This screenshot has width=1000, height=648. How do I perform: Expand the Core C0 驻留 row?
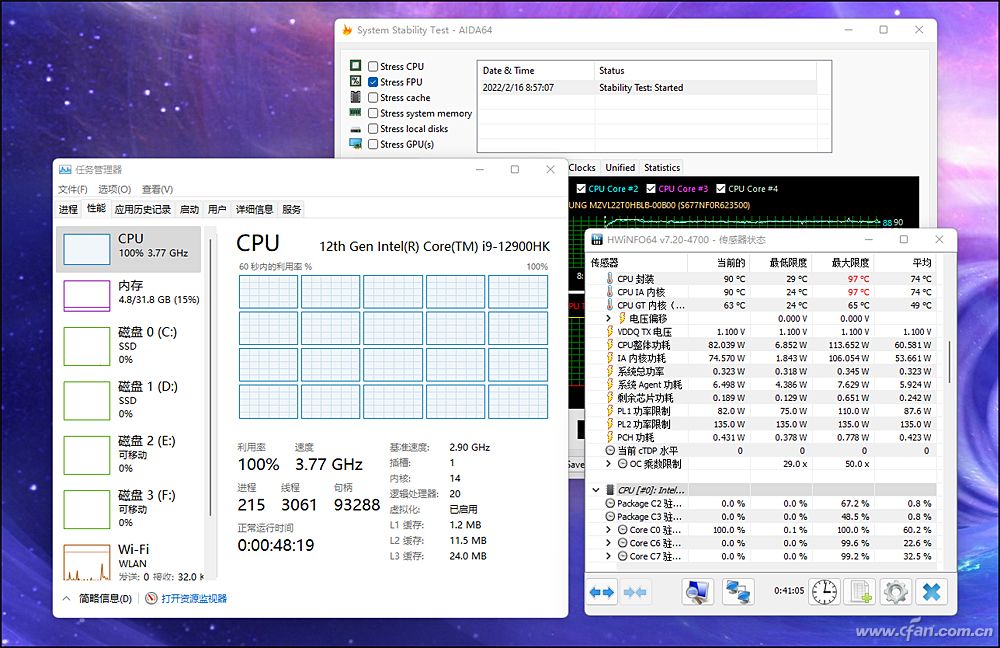608,529
